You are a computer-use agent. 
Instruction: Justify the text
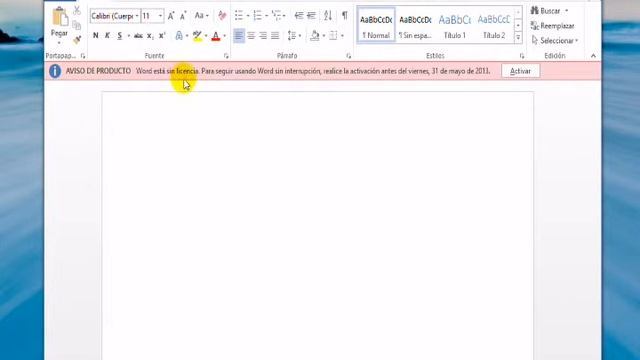pyautogui.click(x=275, y=36)
